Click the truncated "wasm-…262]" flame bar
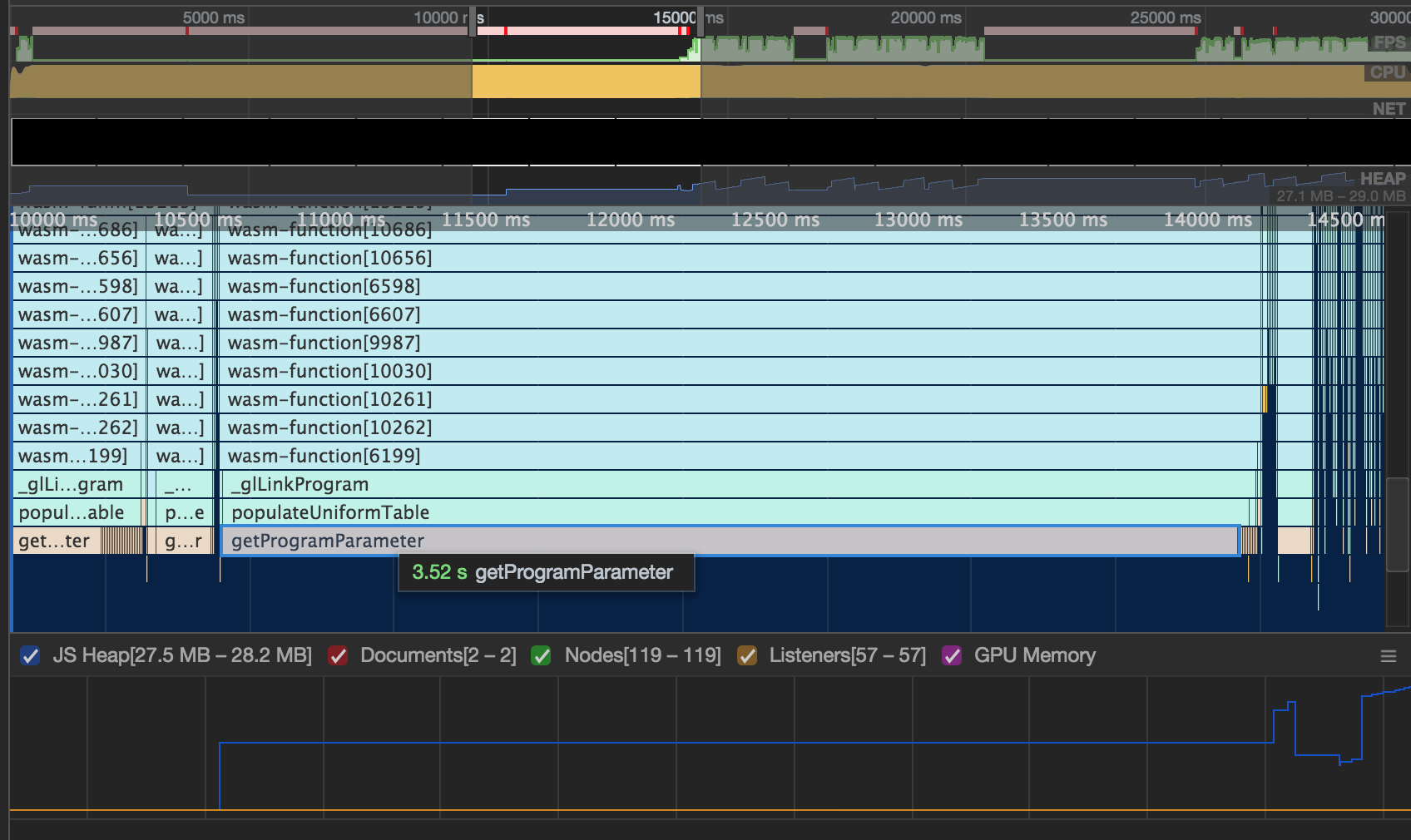The height and width of the screenshot is (840, 1411). (79, 427)
